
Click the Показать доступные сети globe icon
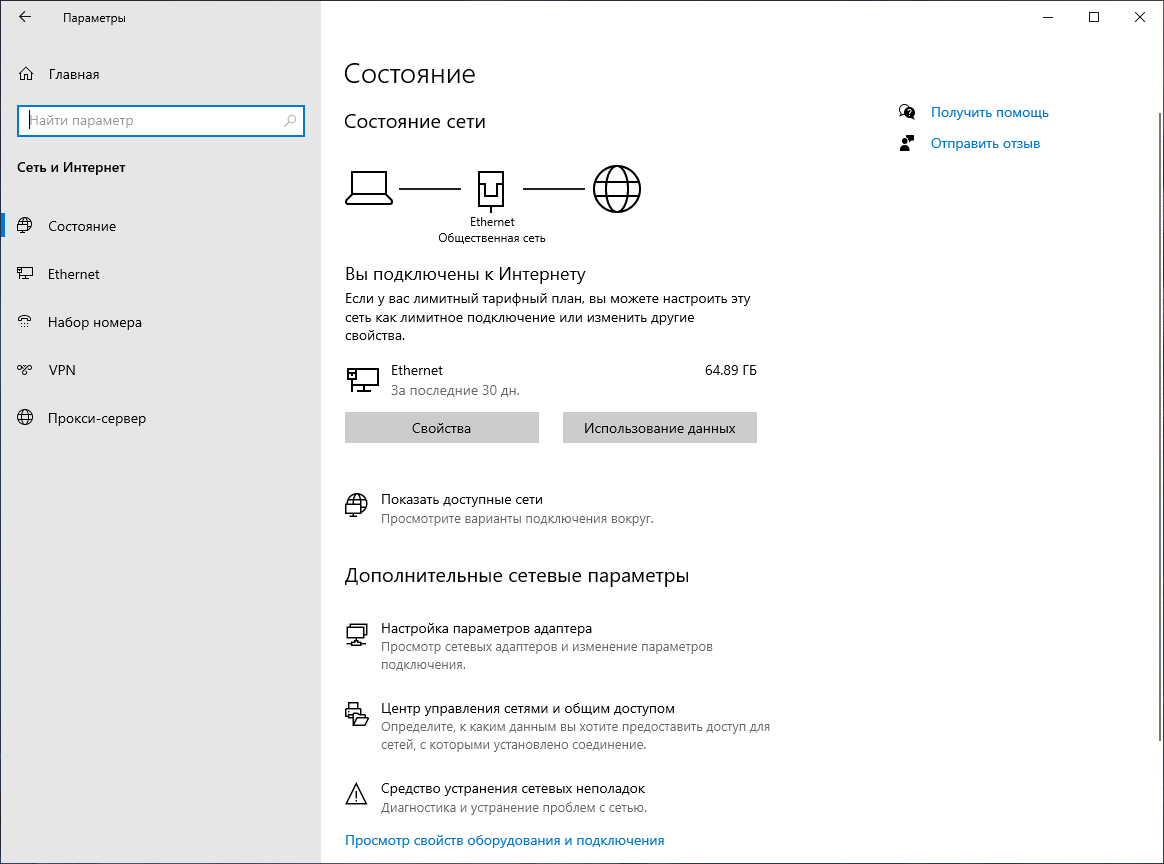click(356, 505)
